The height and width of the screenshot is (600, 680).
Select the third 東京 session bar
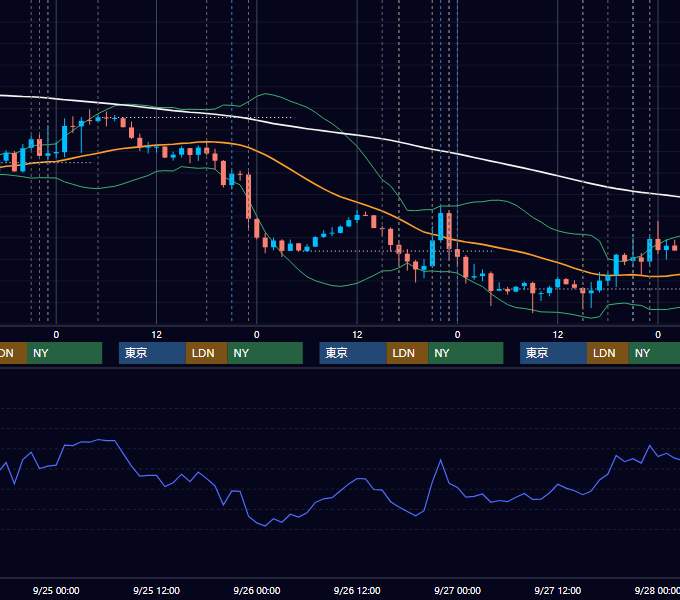pos(553,353)
